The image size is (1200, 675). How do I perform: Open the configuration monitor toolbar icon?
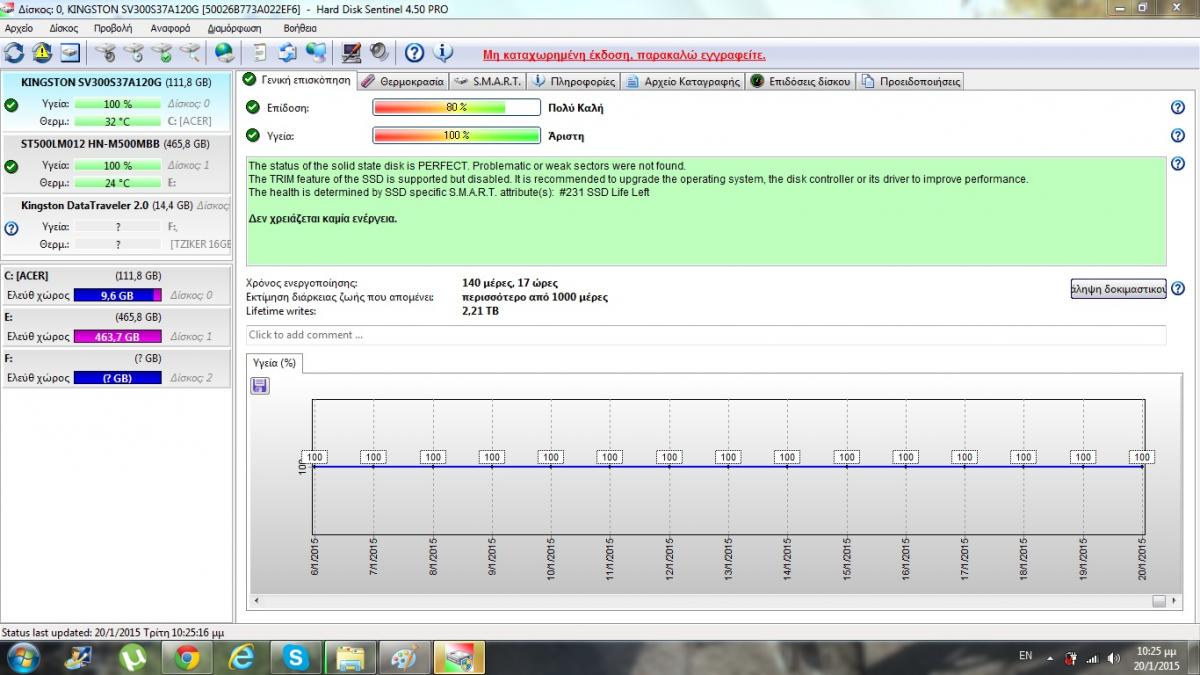tap(351, 52)
